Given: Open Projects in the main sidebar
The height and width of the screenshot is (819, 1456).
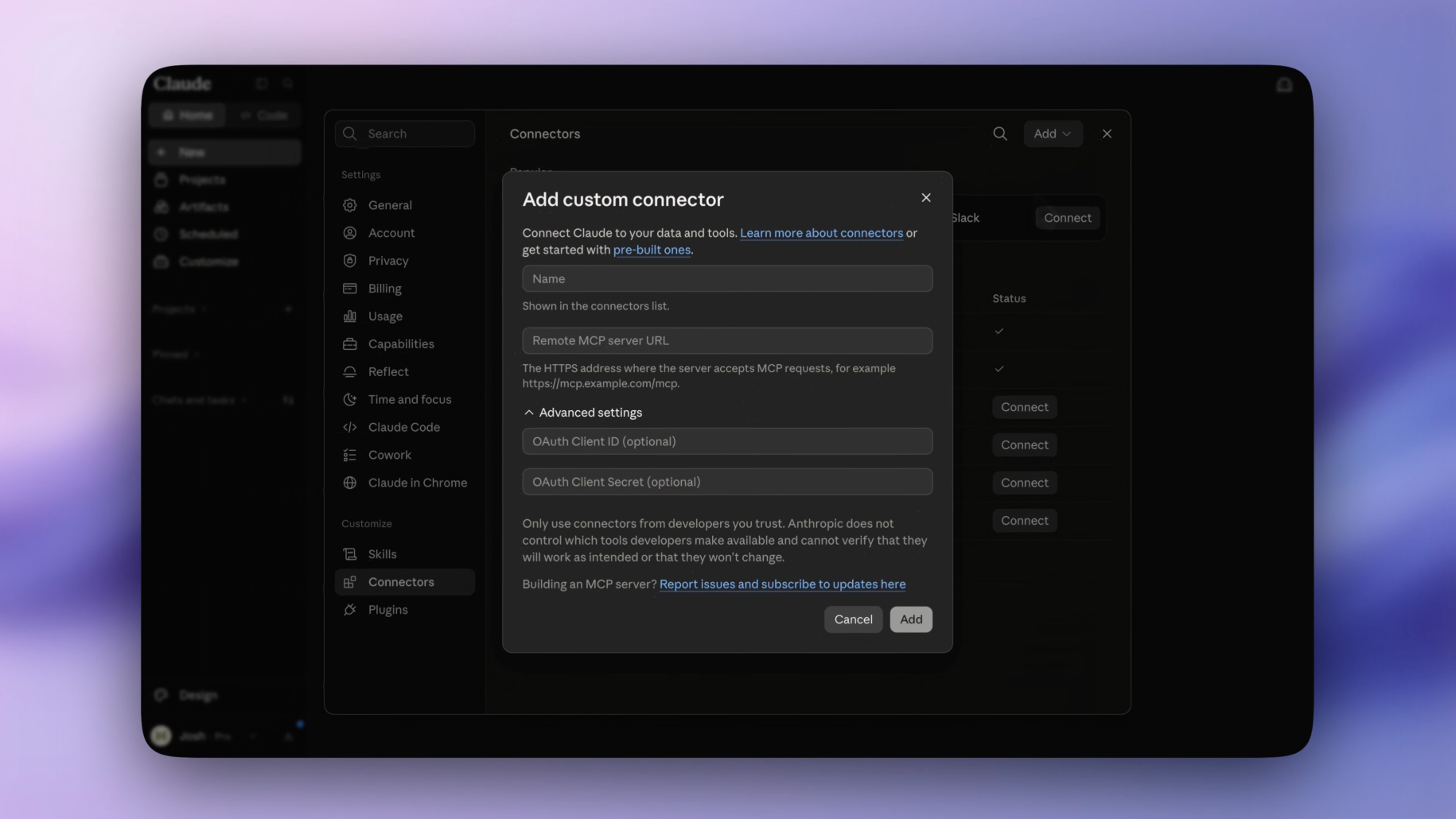Looking at the screenshot, I should (224, 180).
